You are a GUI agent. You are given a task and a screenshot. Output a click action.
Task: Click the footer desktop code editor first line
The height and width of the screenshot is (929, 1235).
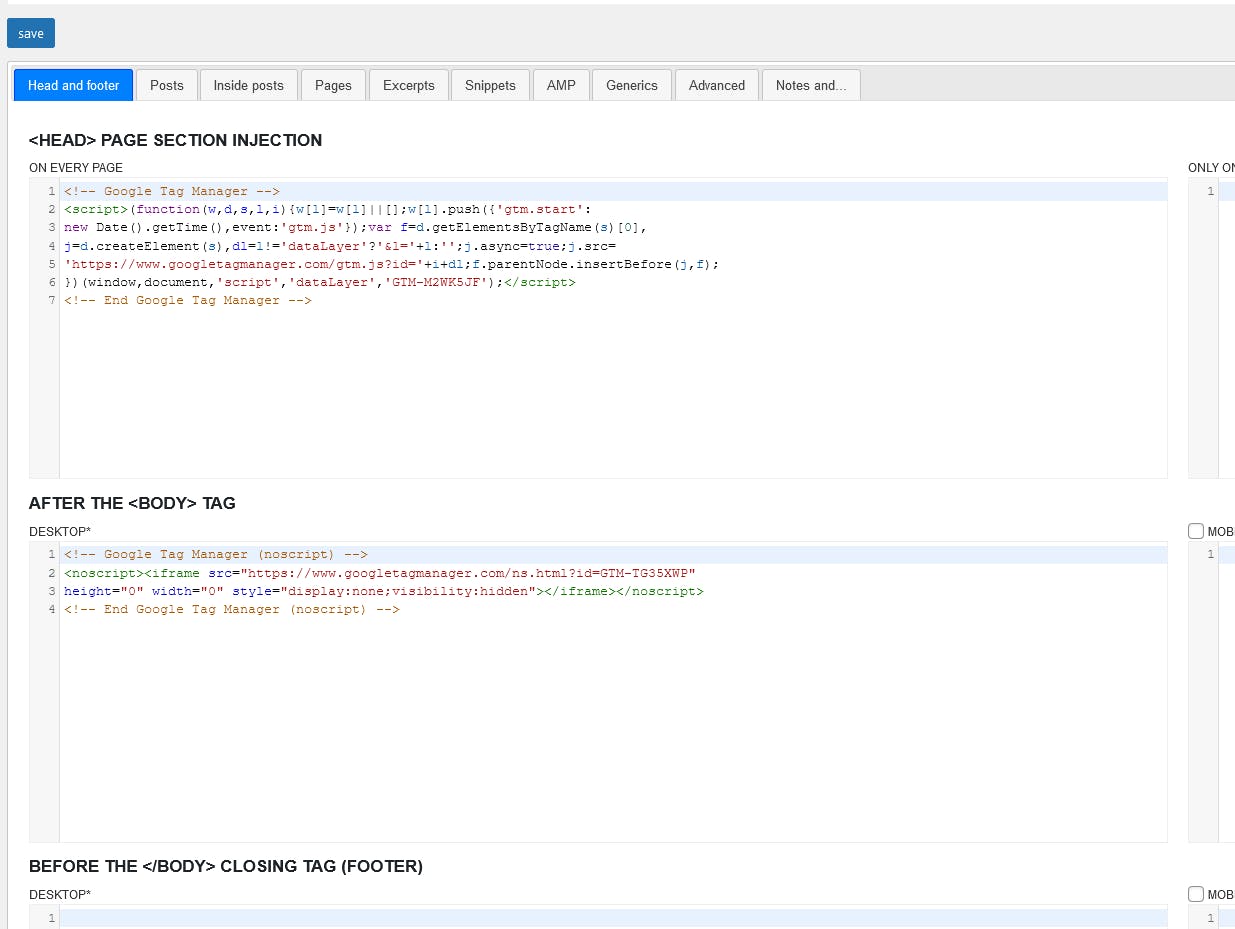coord(613,918)
